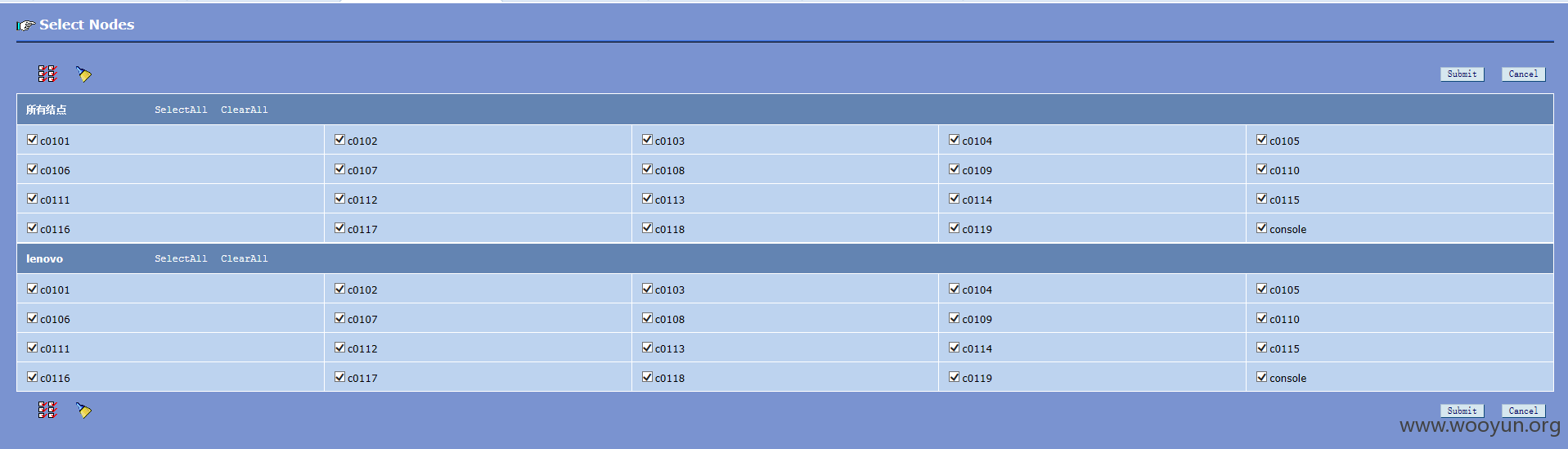Click the top Submit button
This screenshot has width=1568, height=449.
[x=1462, y=74]
